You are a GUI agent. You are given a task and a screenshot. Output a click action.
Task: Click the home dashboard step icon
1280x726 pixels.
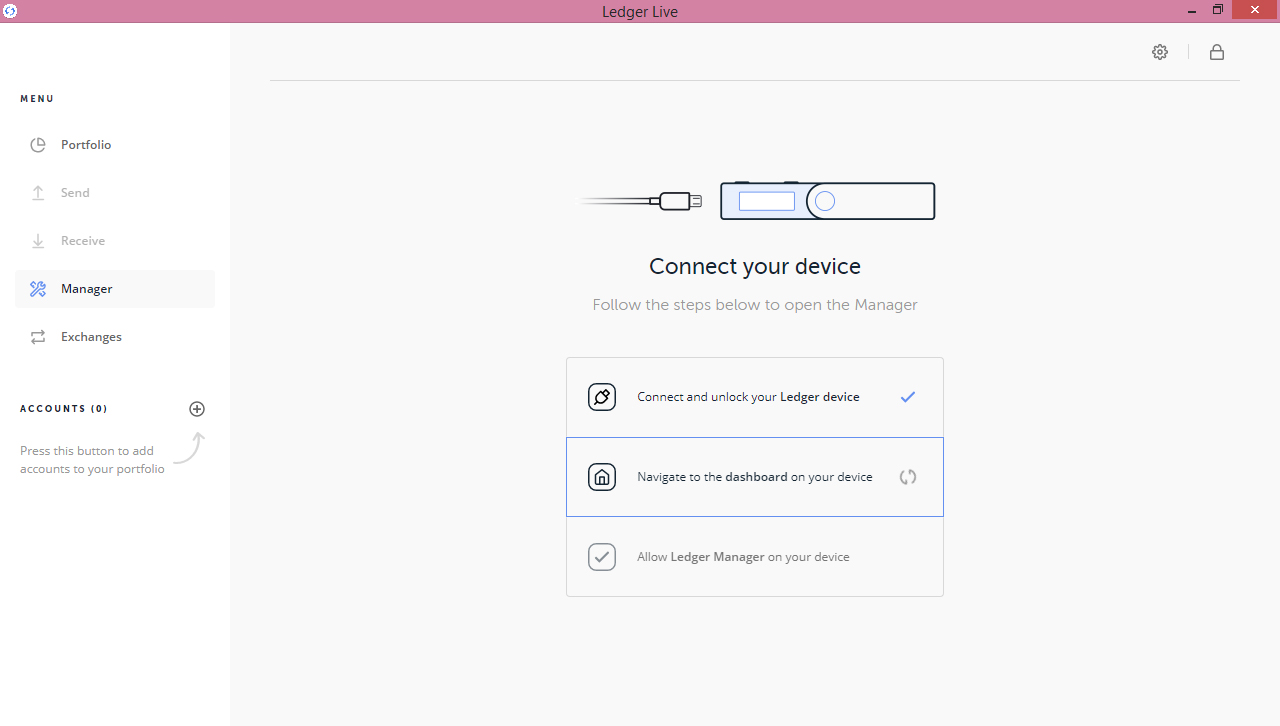tap(602, 477)
